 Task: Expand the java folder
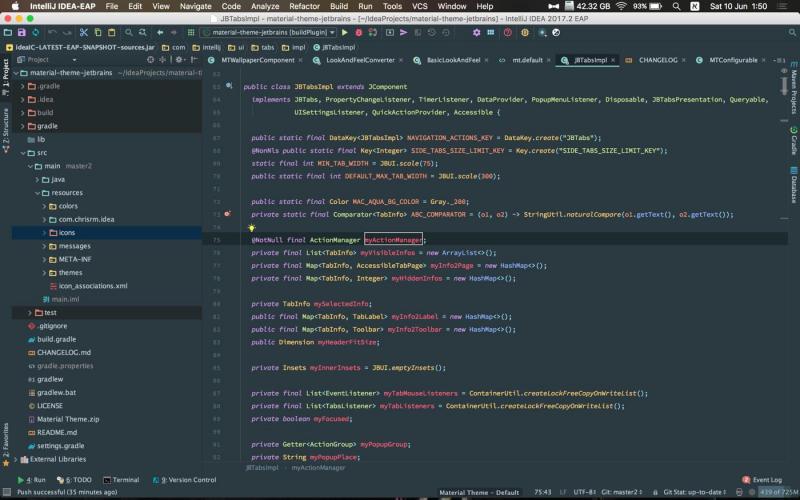pyautogui.click(x=37, y=180)
